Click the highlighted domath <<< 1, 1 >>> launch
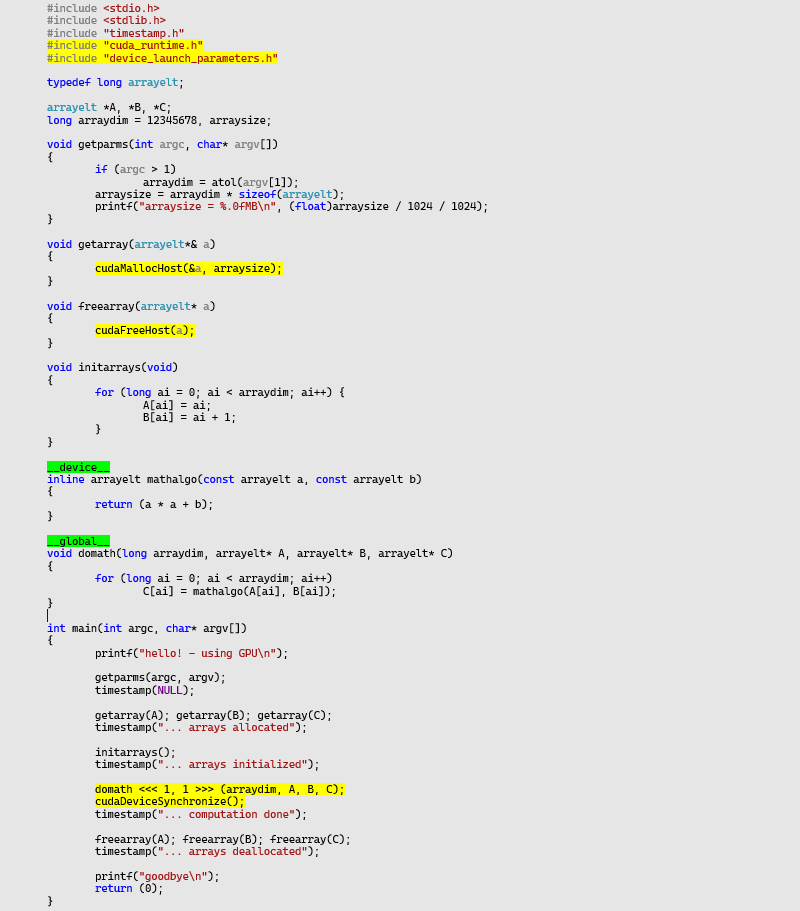800x911 pixels. pyautogui.click(x=220, y=789)
